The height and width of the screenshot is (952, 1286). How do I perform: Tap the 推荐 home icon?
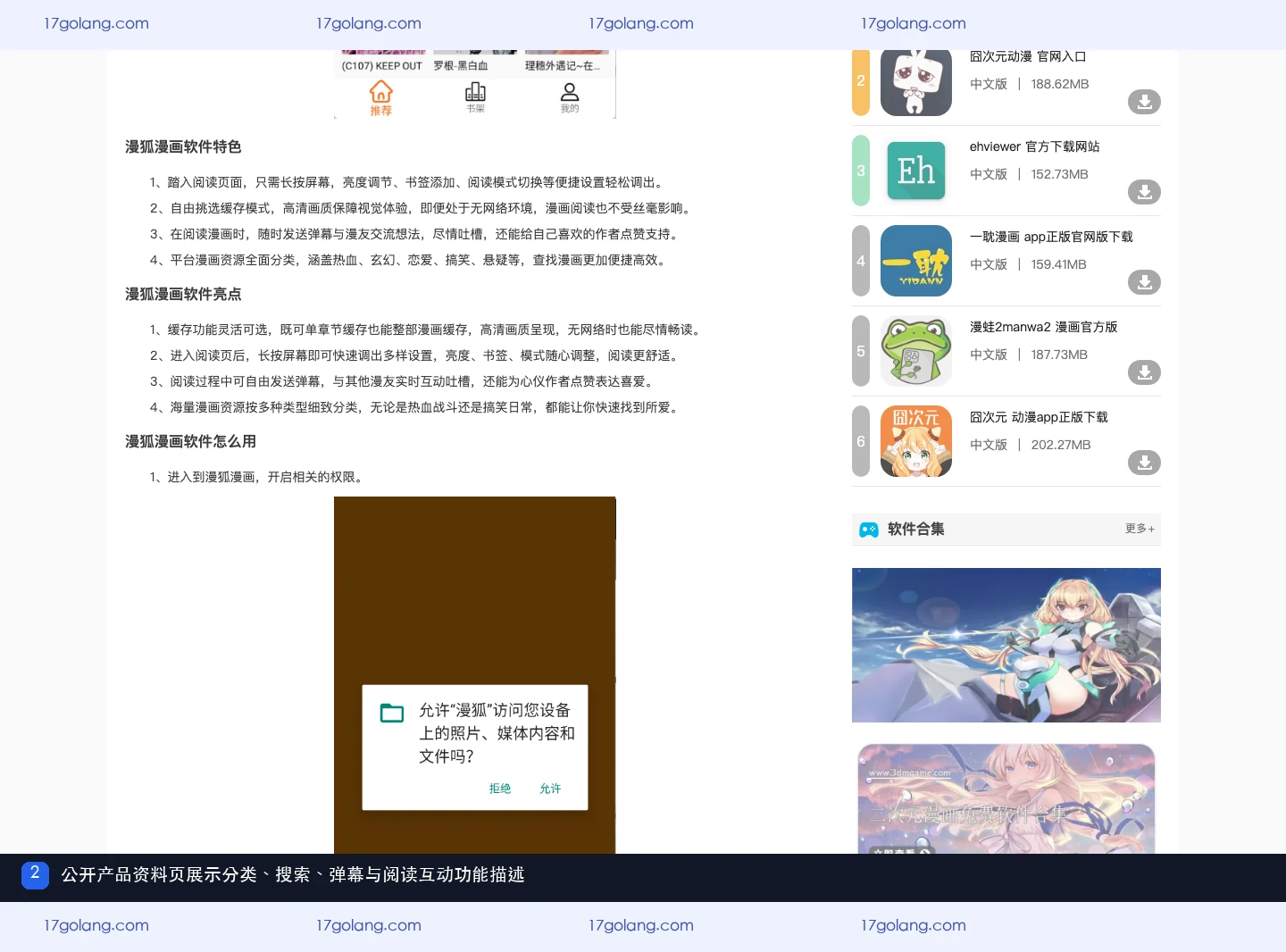coord(381,97)
